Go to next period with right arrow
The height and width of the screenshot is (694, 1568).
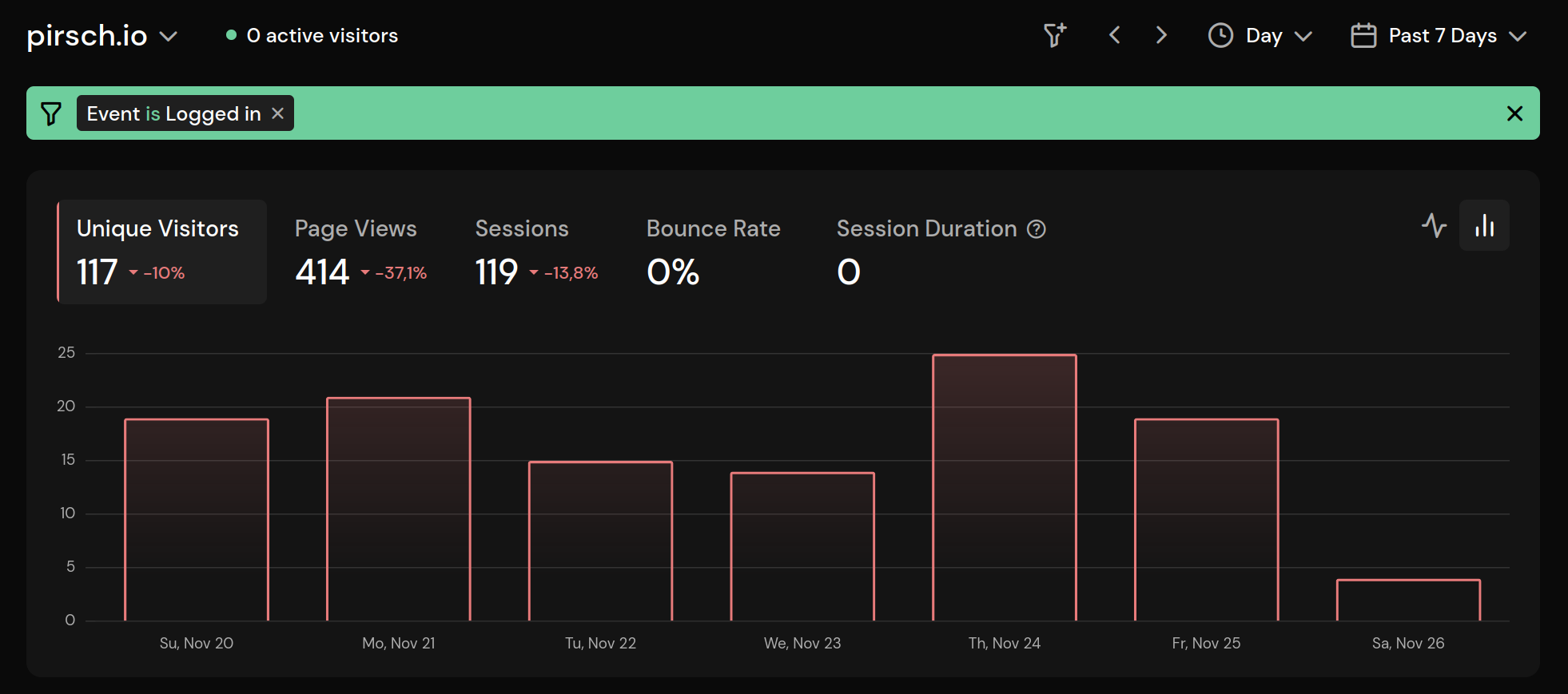(1161, 35)
